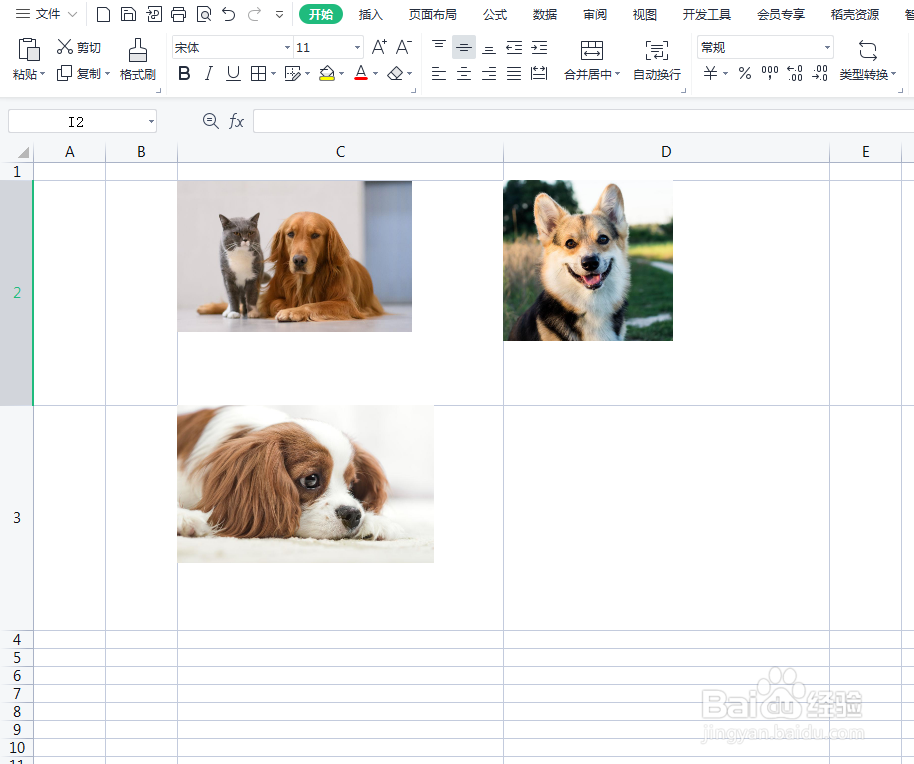Align text right

489,73
